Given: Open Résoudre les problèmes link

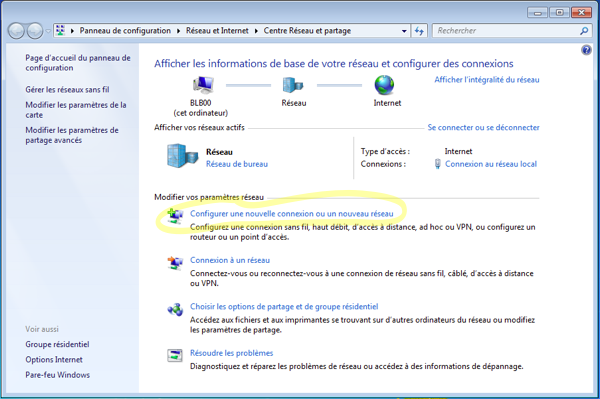Looking at the screenshot, I should tap(232, 353).
